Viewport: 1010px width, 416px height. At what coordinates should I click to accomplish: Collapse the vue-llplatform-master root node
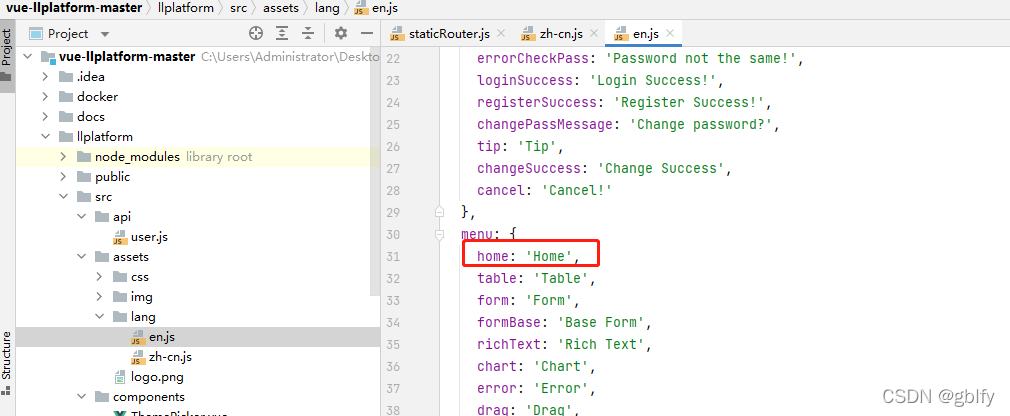27,57
